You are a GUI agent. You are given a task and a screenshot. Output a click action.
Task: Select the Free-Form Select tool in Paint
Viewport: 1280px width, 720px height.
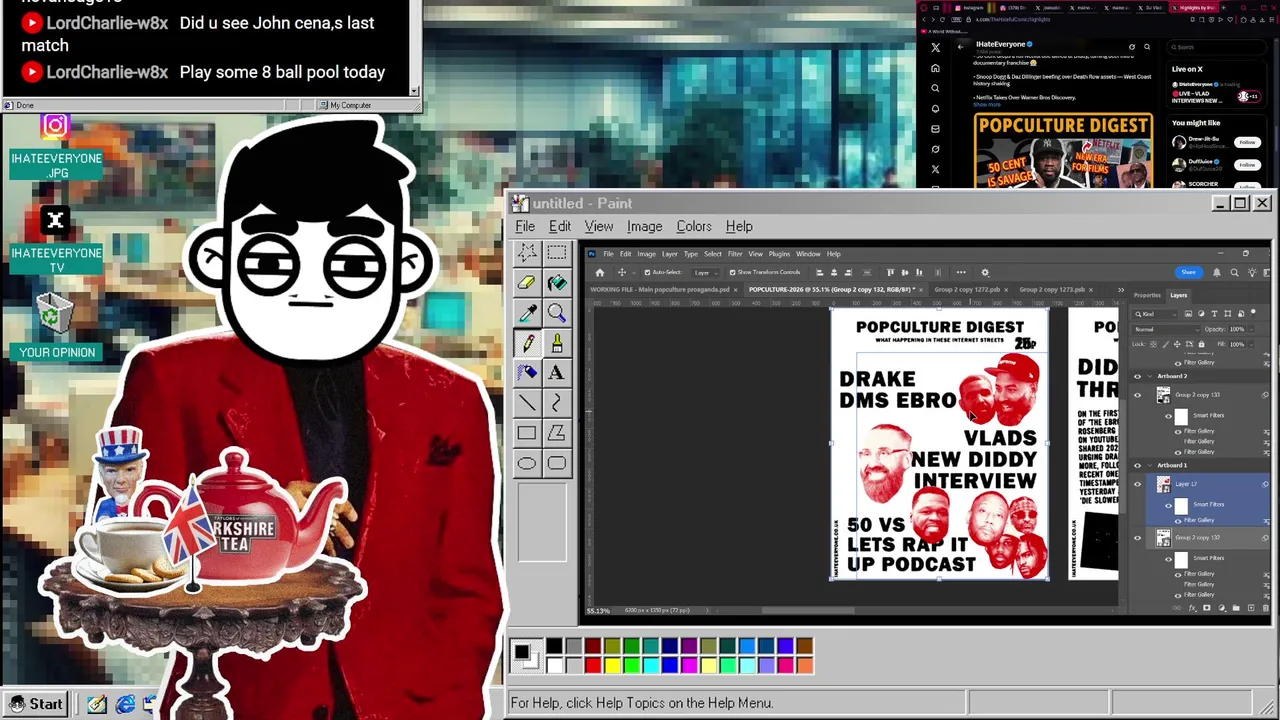point(527,253)
